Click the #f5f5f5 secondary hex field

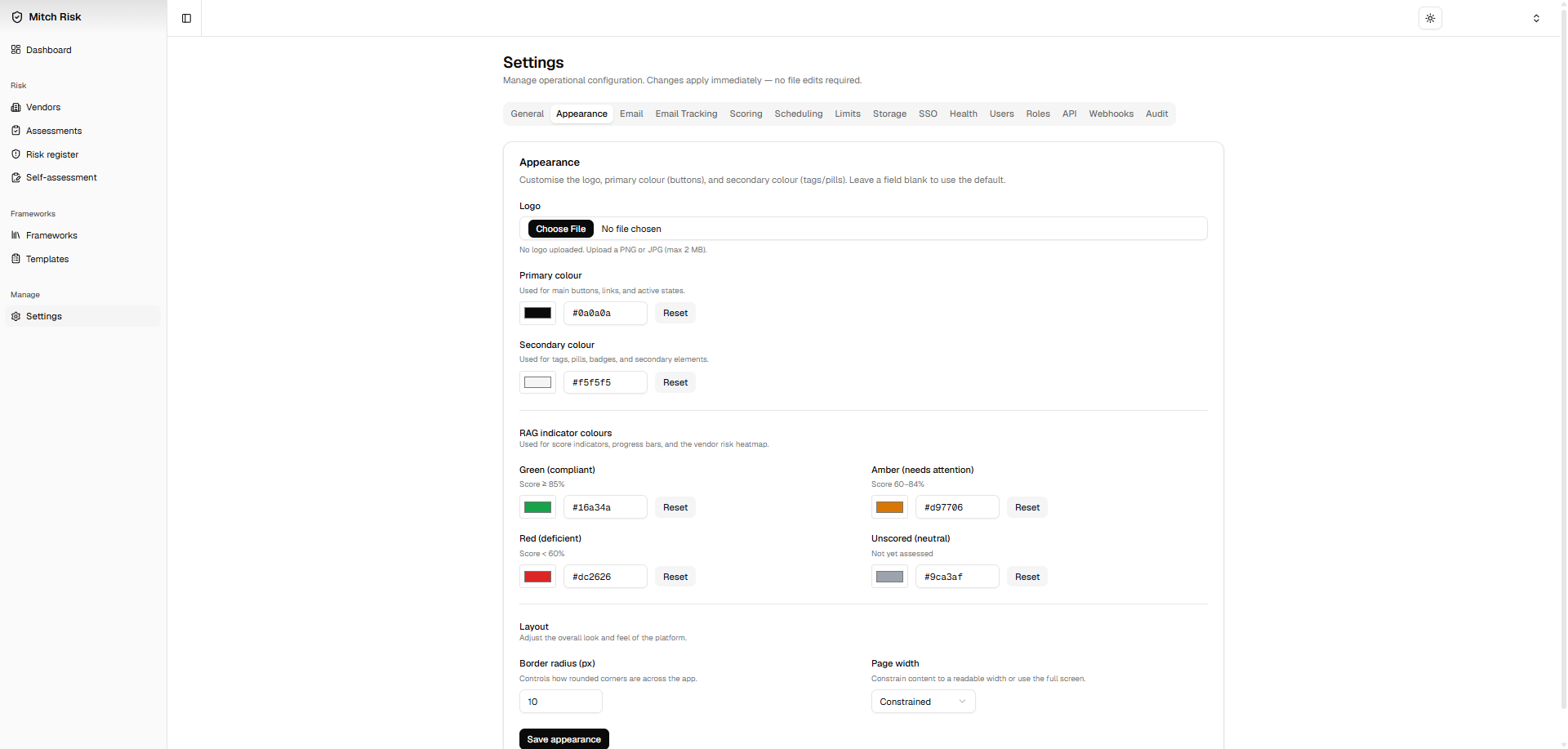605,382
